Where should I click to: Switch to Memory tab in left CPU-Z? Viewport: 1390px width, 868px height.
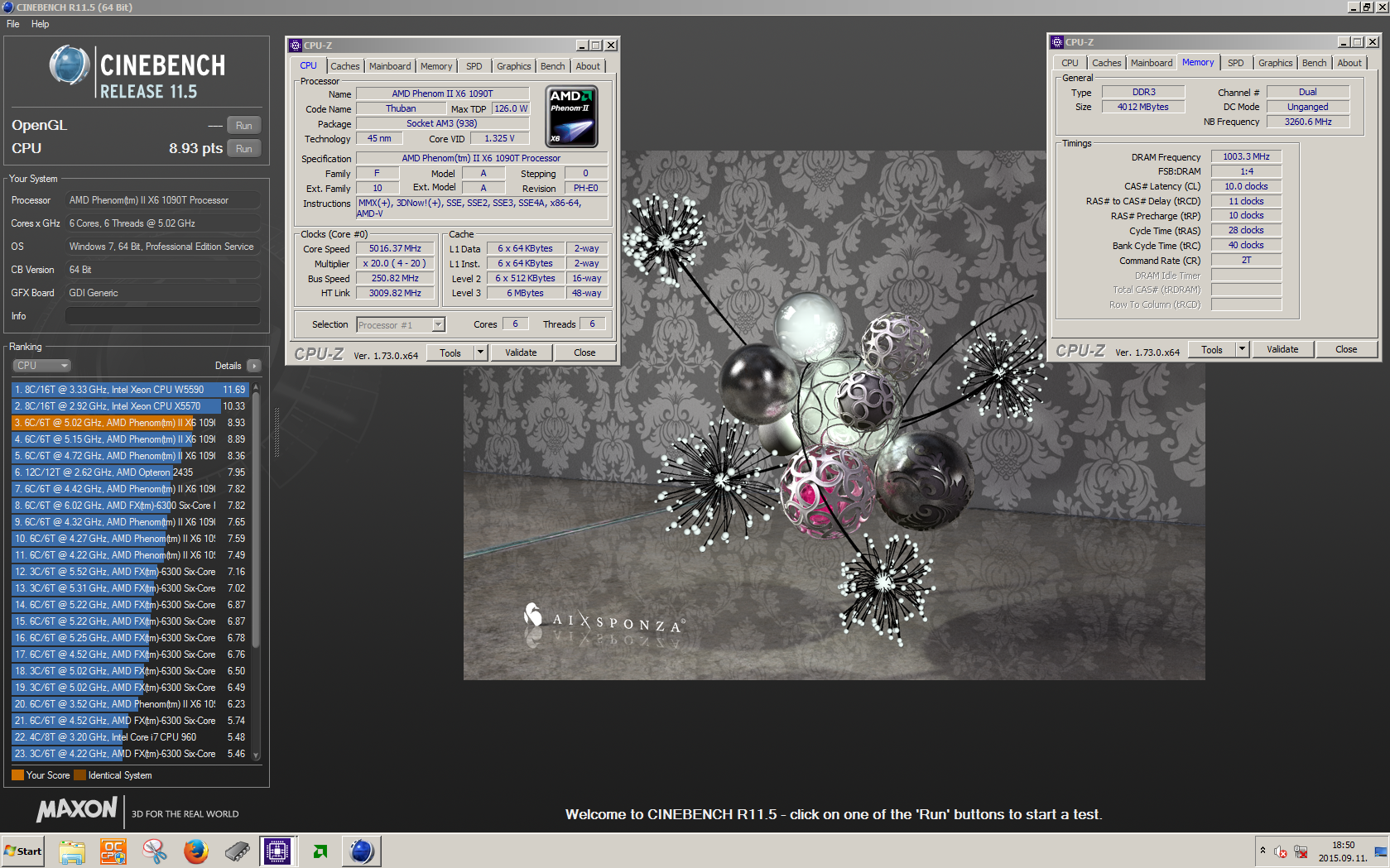pyautogui.click(x=436, y=66)
